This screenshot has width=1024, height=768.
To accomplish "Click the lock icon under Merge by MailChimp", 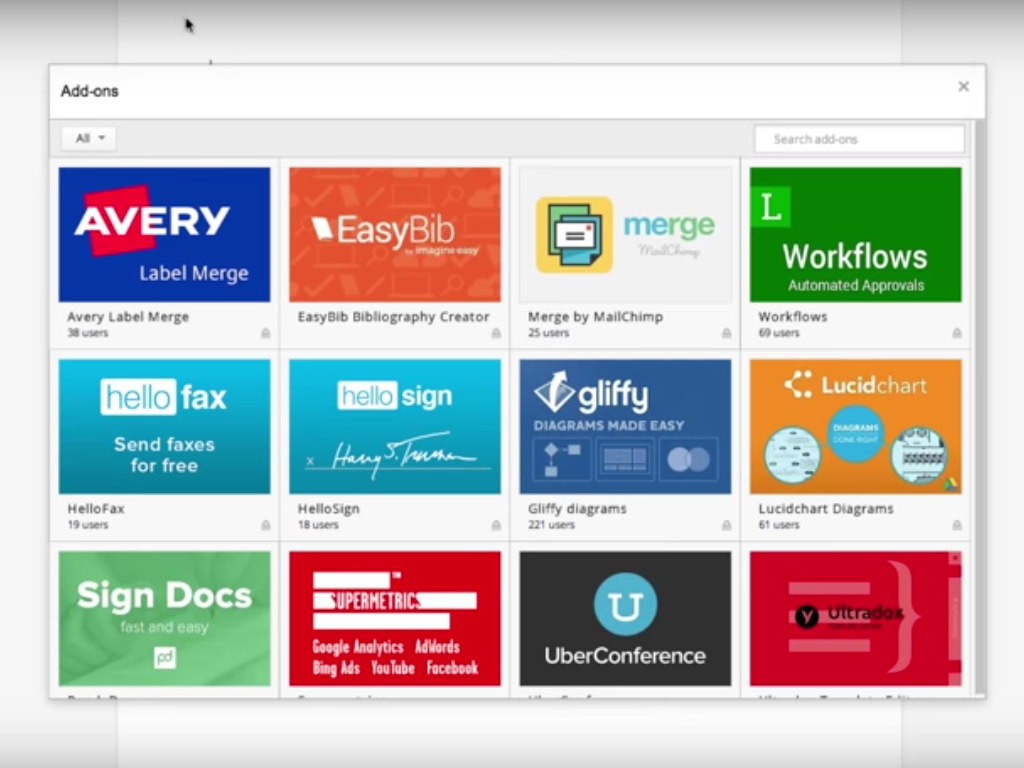I will [727, 333].
